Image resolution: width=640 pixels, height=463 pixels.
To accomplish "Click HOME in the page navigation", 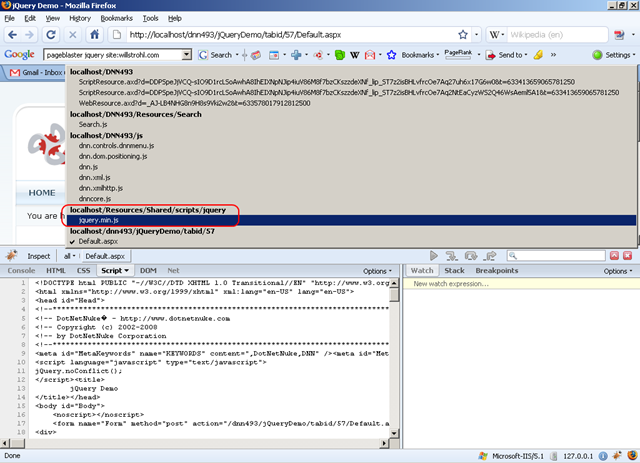I will tap(42, 193).
